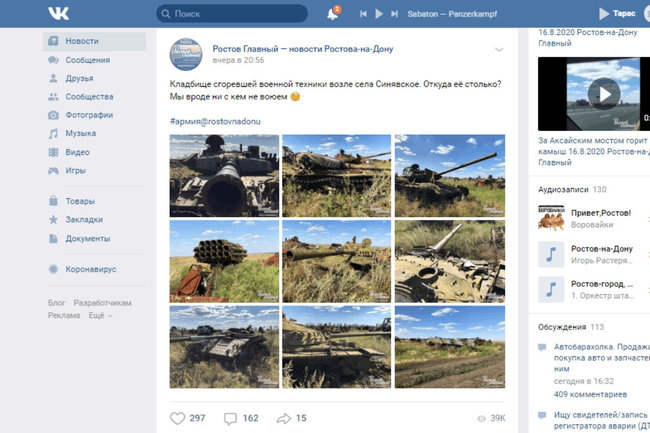Like the post with the heart icon
The image size is (650, 433).
(178, 418)
